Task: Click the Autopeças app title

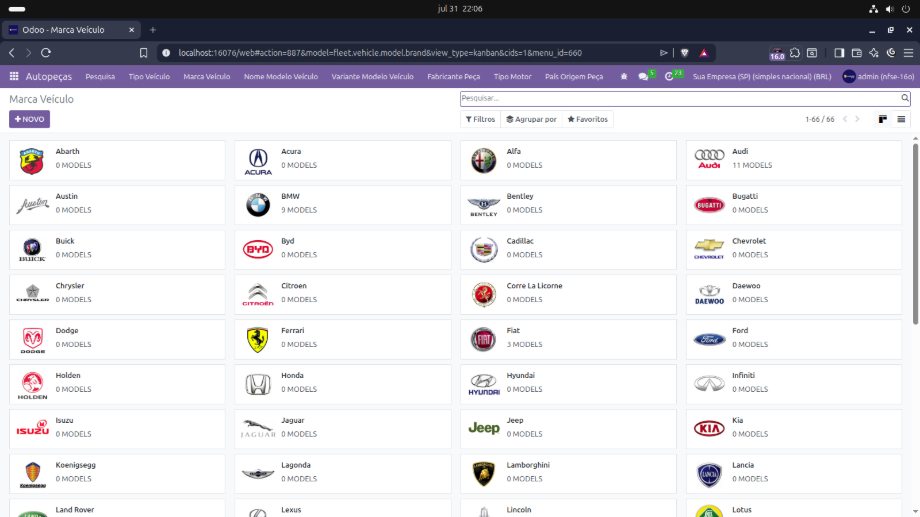Action: (x=49, y=76)
